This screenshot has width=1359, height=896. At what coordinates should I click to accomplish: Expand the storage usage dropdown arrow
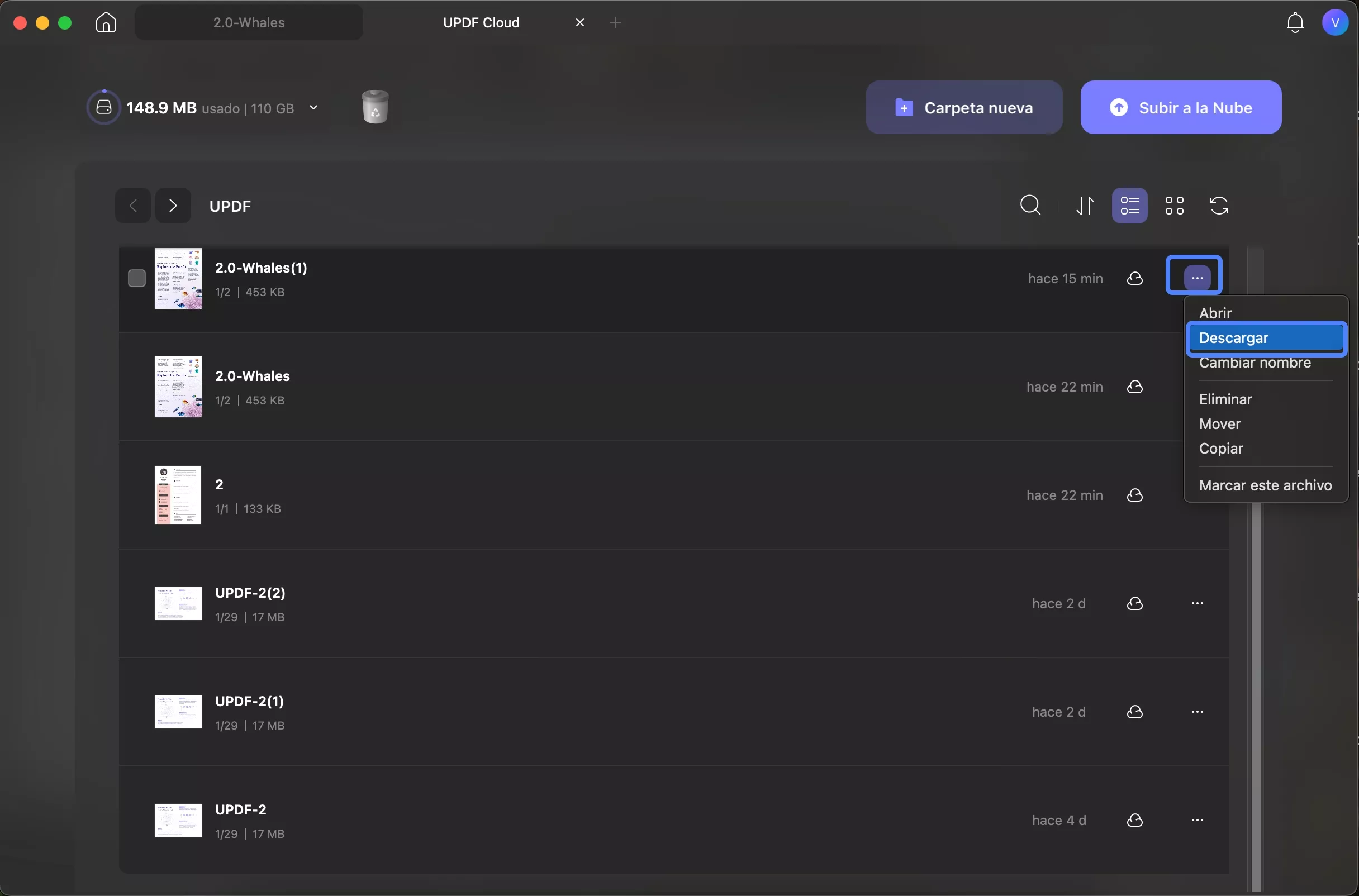point(313,107)
